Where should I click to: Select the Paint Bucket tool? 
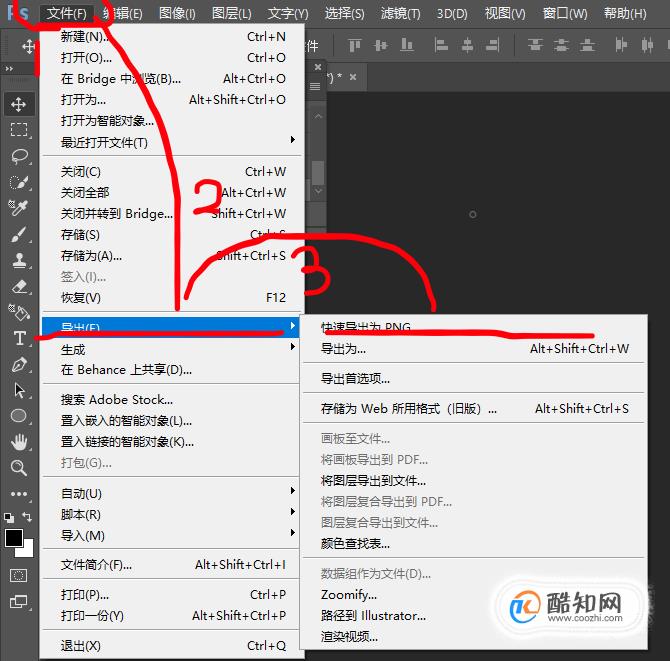click(18, 312)
